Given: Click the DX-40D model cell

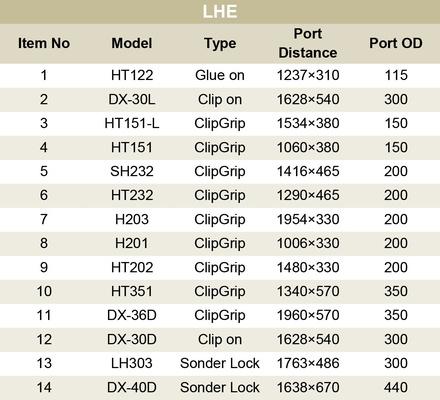Looking at the screenshot, I should [x=132, y=387].
